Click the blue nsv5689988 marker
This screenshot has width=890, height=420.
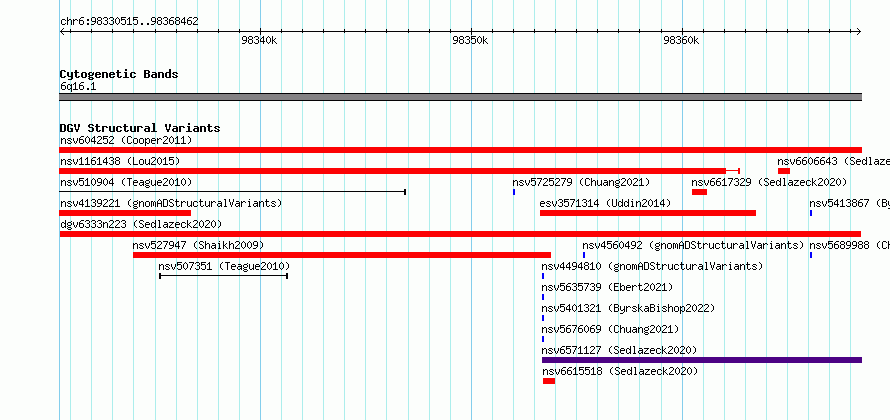pos(811,255)
